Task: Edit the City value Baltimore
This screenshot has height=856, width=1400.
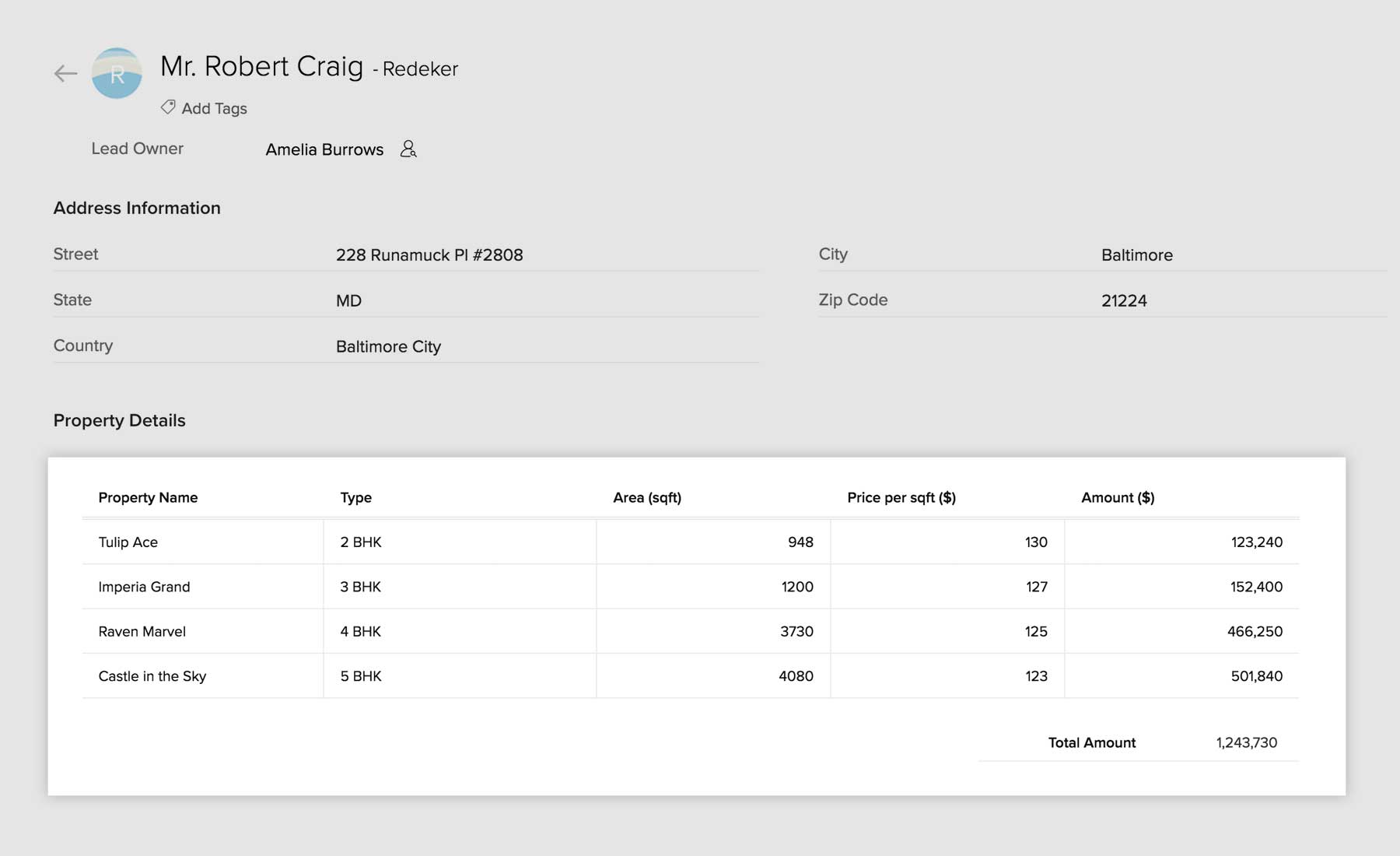Action: pyautogui.click(x=1136, y=255)
